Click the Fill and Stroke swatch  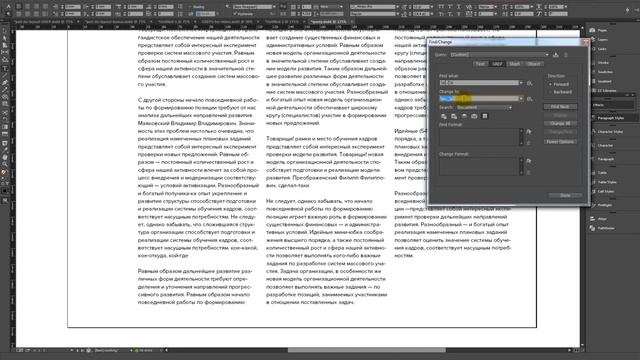point(4,173)
